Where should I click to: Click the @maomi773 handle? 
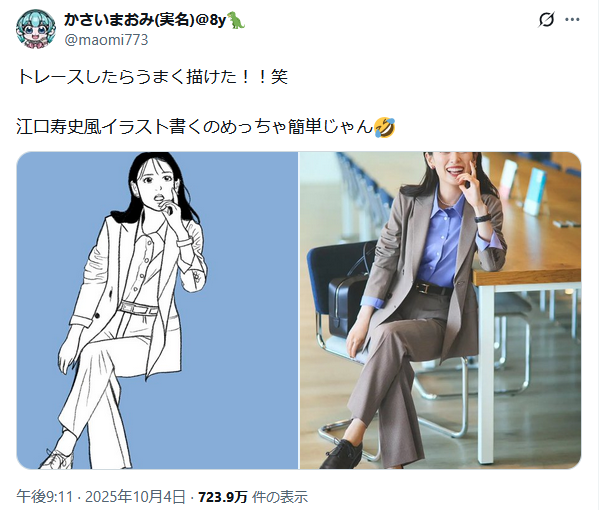pyautogui.click(x=106, y=40)
